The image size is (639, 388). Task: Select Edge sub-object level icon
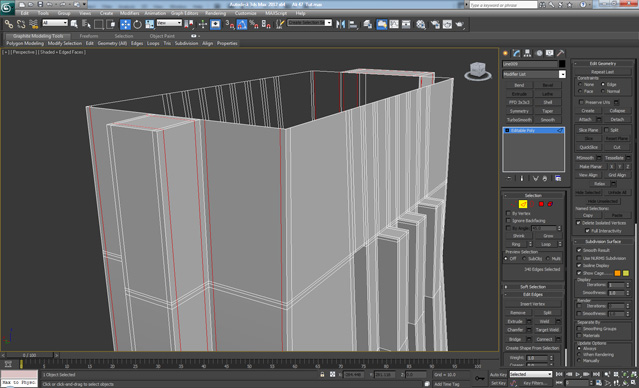pyautogui.click(x=523, y=204)
